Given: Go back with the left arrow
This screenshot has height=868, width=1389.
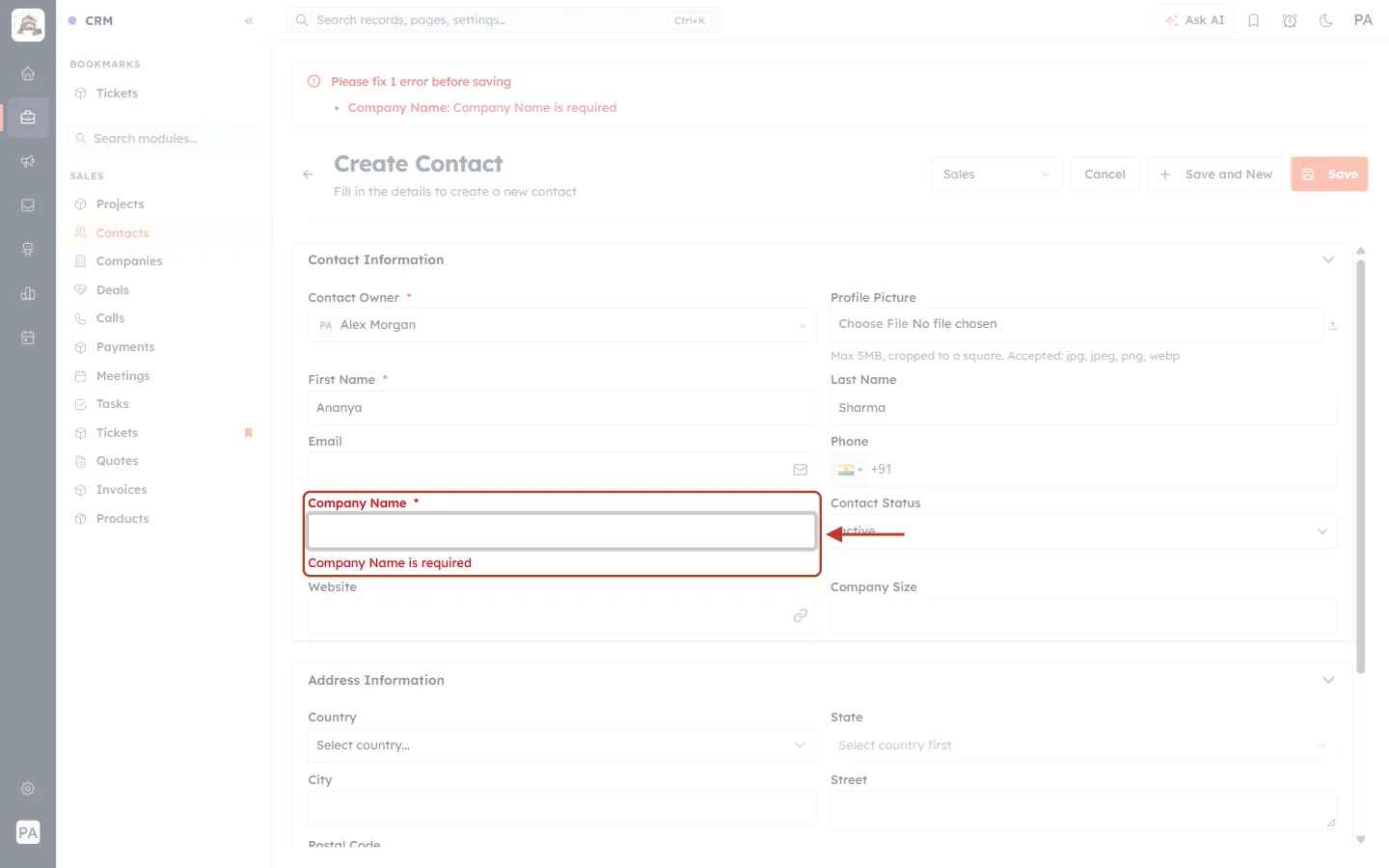Looking at the screenshot, I should pos(308,175).
